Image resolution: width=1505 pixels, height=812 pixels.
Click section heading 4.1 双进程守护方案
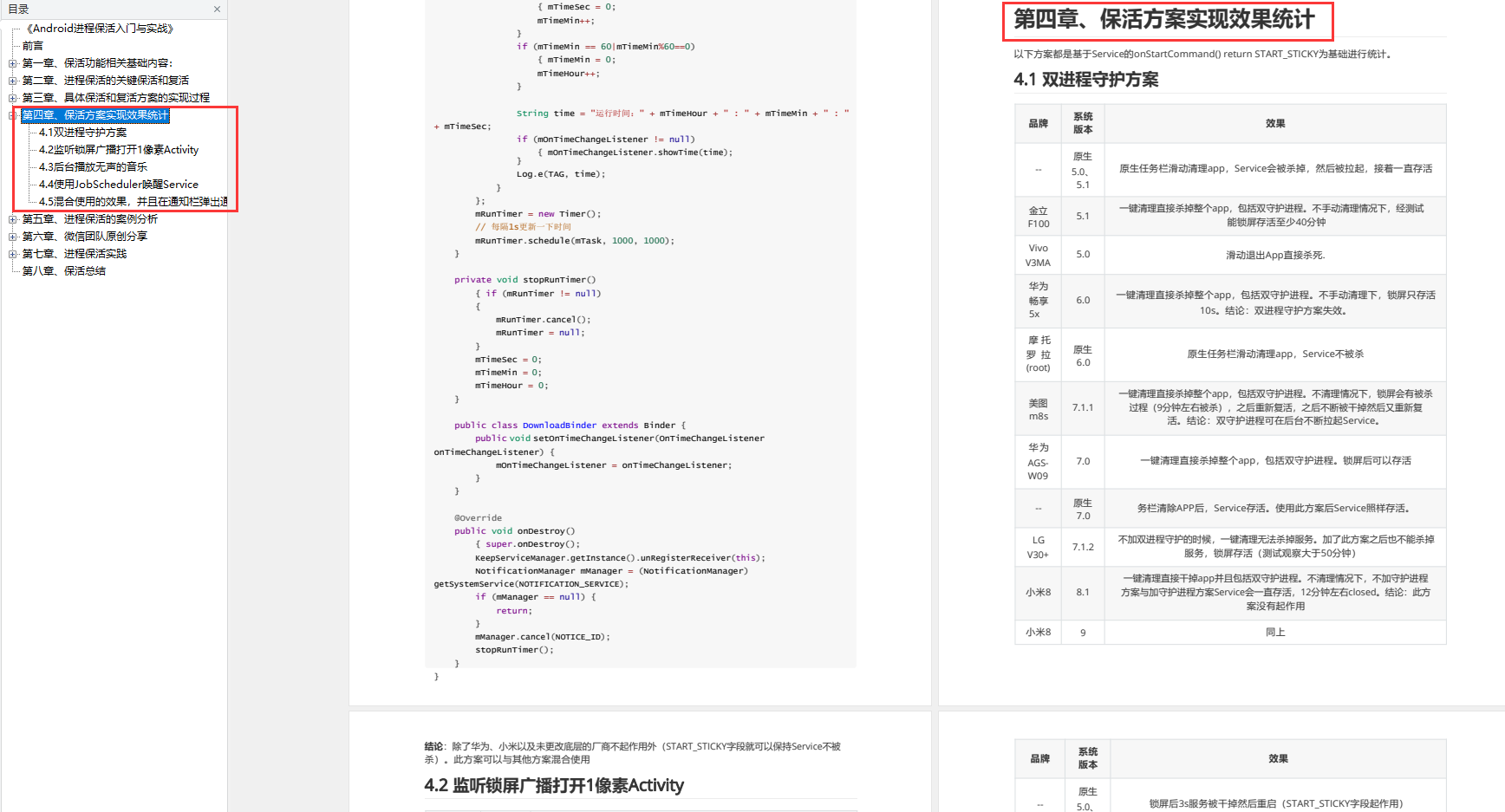(x=1086, y=80)
